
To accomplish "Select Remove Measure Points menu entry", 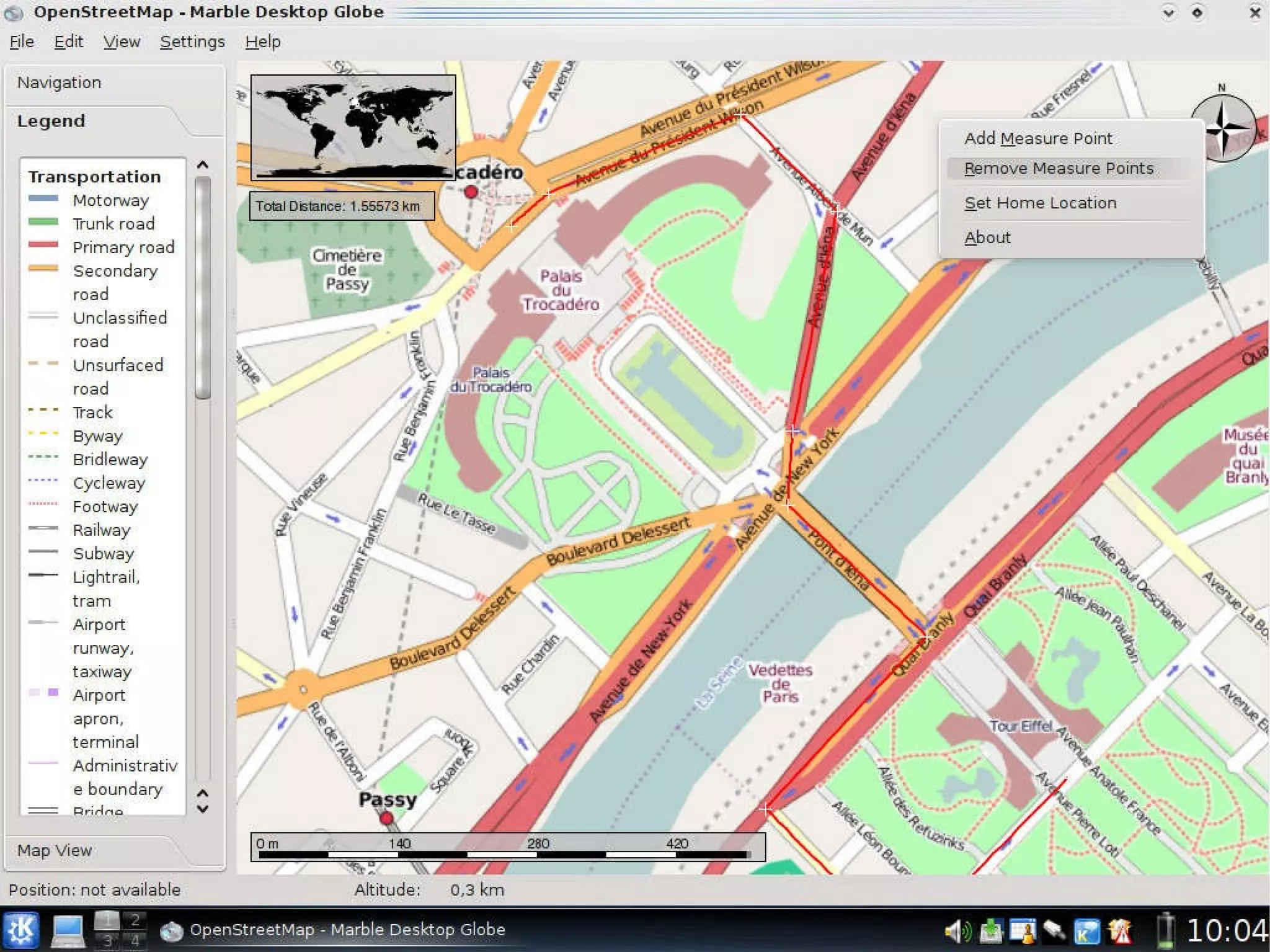I will pos(1059,169).
